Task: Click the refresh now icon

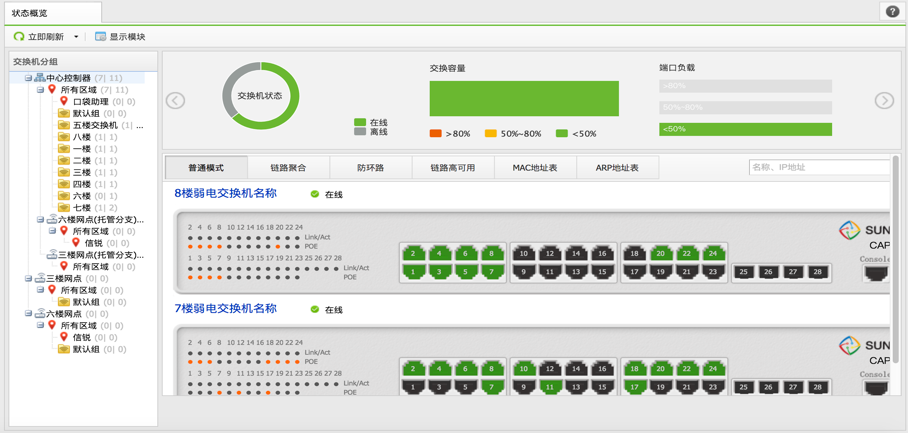Action: click(19, 36)
